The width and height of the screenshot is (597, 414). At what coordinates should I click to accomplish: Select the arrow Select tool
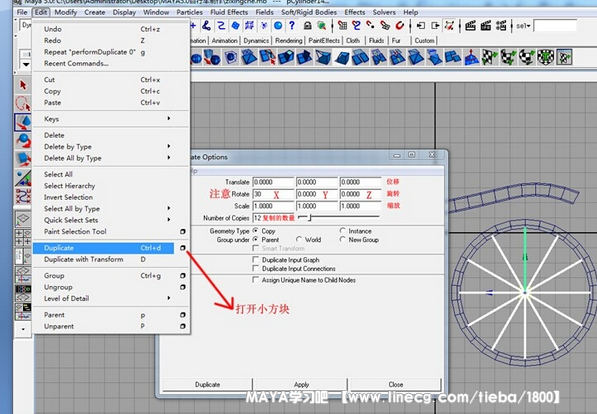click(23, 85)
